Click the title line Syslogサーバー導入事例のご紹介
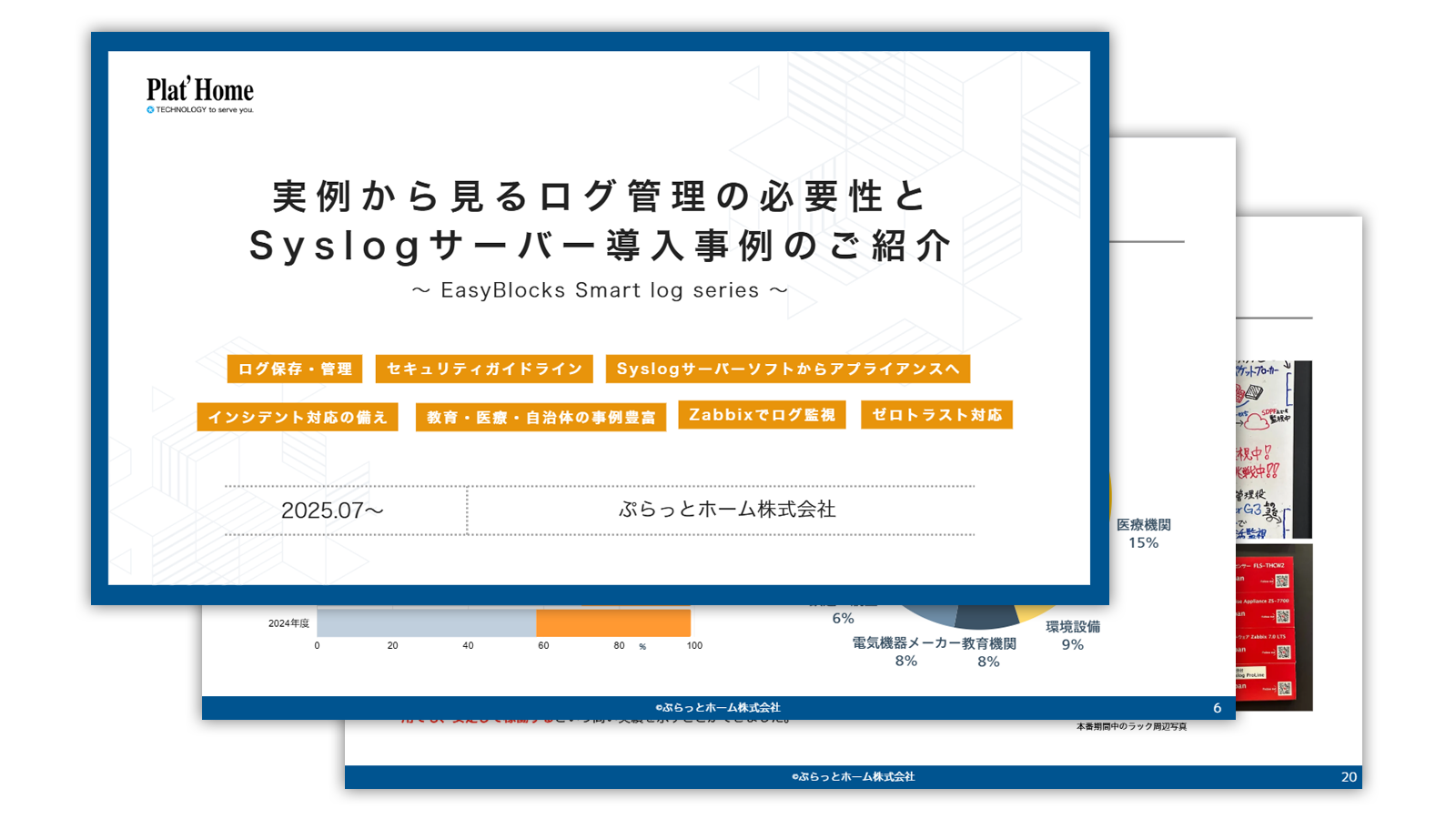The height and width of the screenshot is (819, 1456). coord(600,245)
